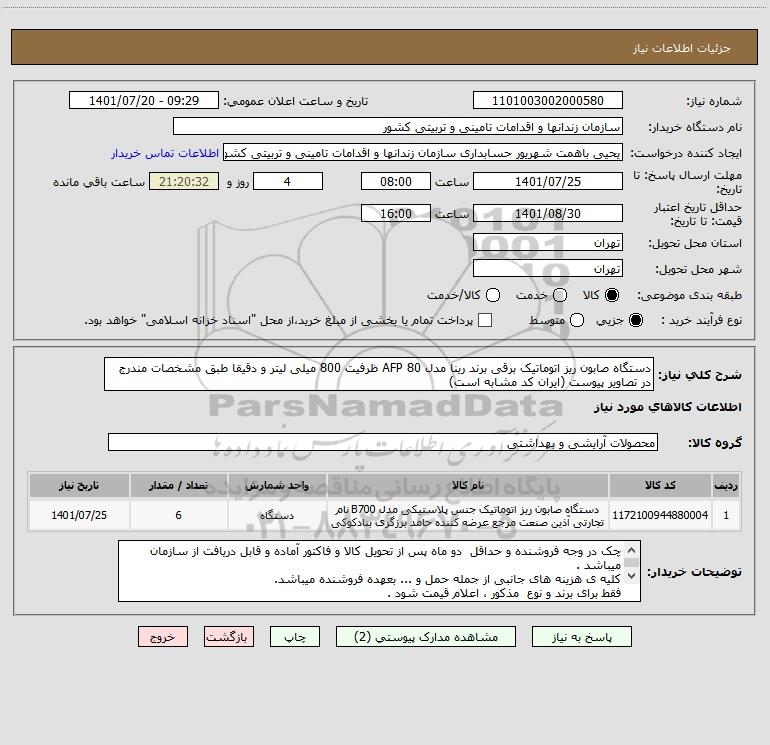Click the شرح کلی نیاز description box
Image resolution: width=770 pixels, height=745 pixels.
click(379, 375)
